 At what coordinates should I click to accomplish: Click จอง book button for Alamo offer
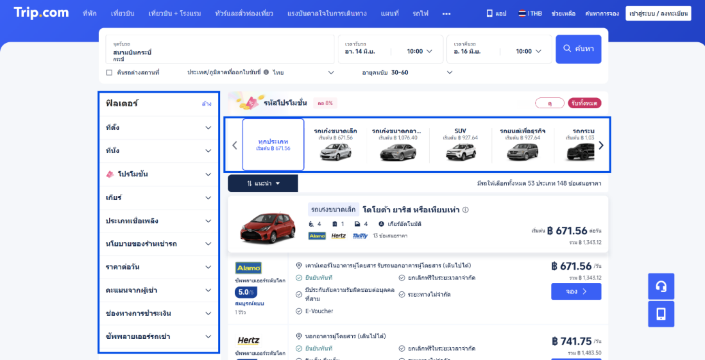[576, 291]
